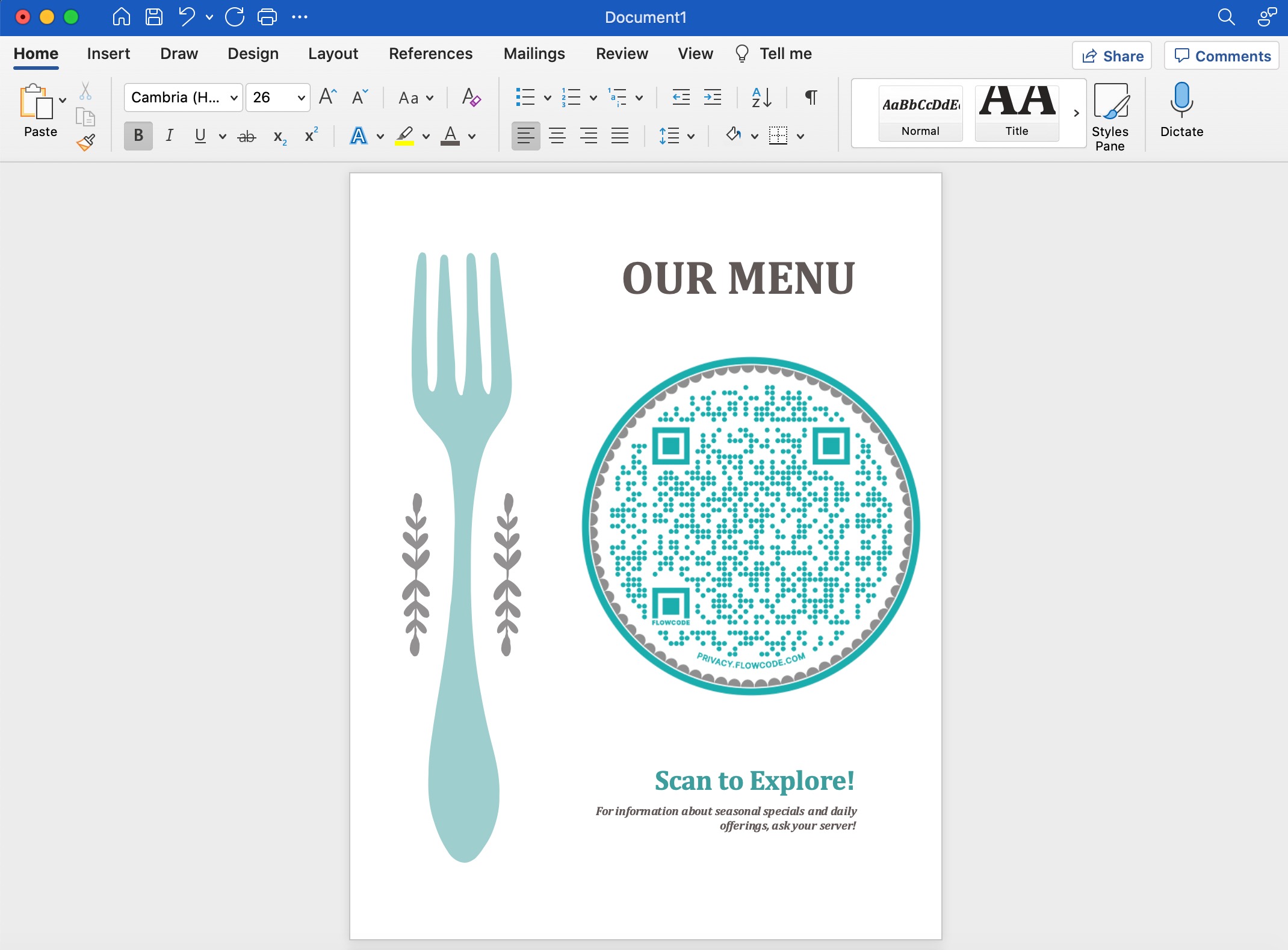This screenshot has height=950, width=1288.
Task: Switch to the Insert tab
Action: coord(108,54)
